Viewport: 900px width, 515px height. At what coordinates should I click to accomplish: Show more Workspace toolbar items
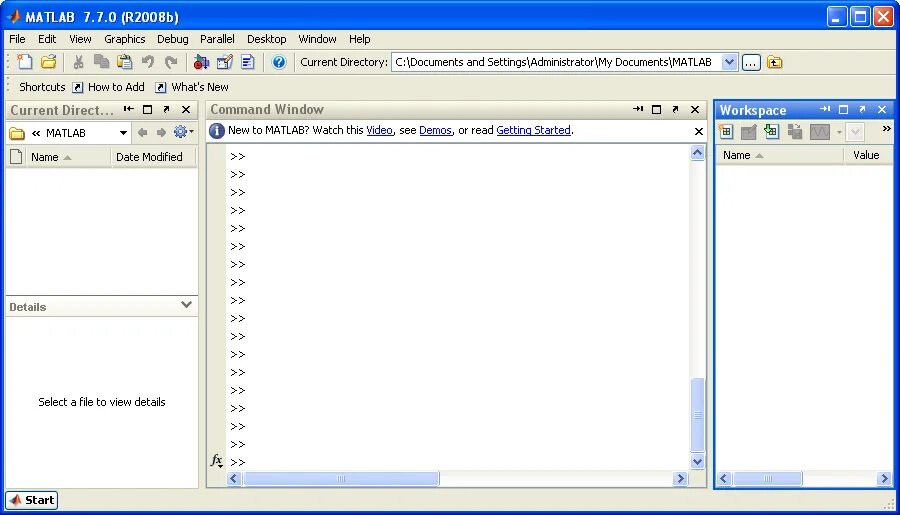coord(886,129)
